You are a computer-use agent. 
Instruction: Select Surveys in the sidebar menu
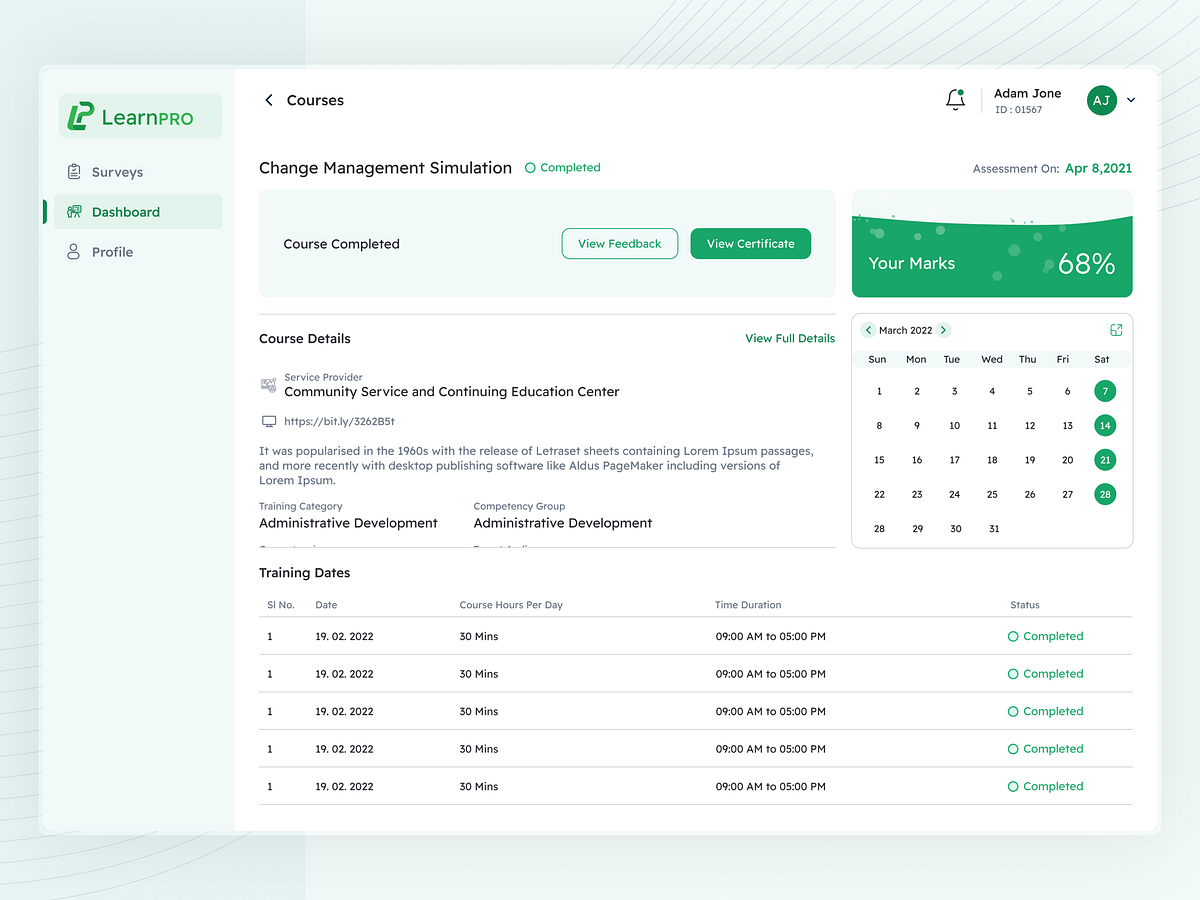[x=115, y=171]
